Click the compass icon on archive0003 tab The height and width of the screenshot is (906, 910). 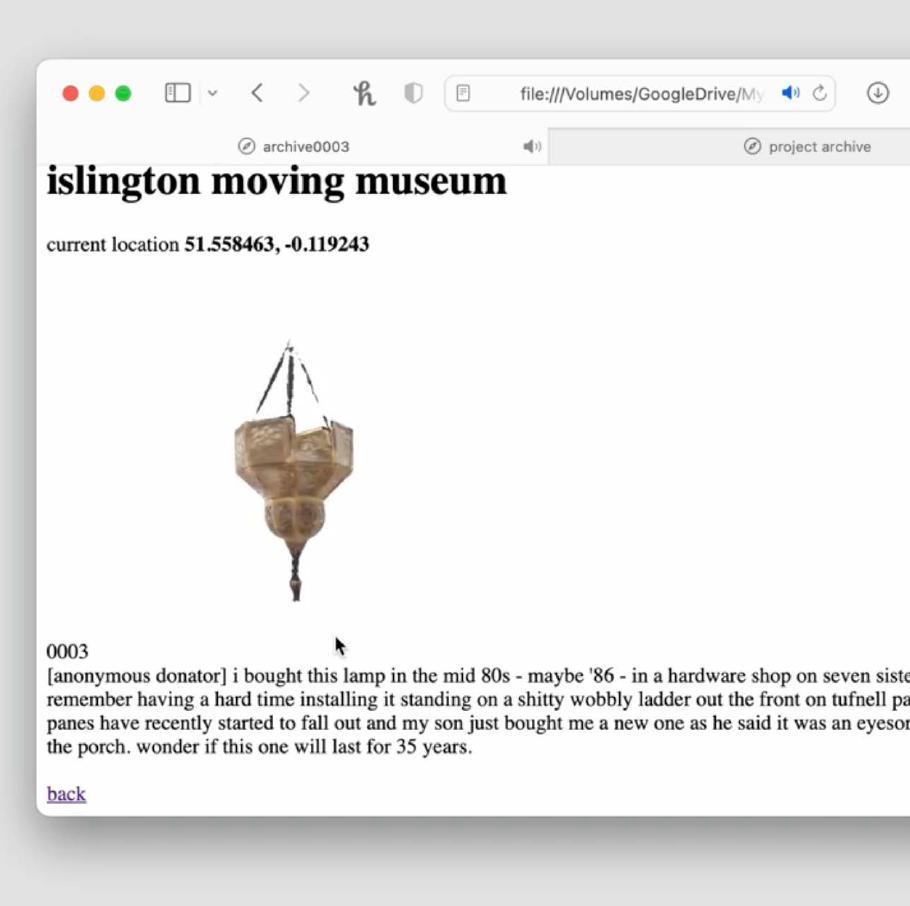tap(246, 146)
